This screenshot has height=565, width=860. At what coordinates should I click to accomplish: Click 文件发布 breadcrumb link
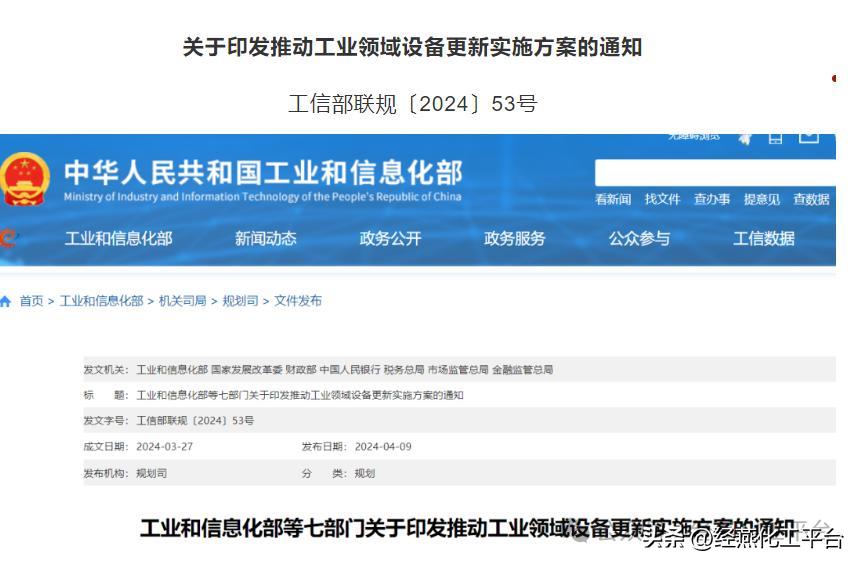(x=298, y=301)
